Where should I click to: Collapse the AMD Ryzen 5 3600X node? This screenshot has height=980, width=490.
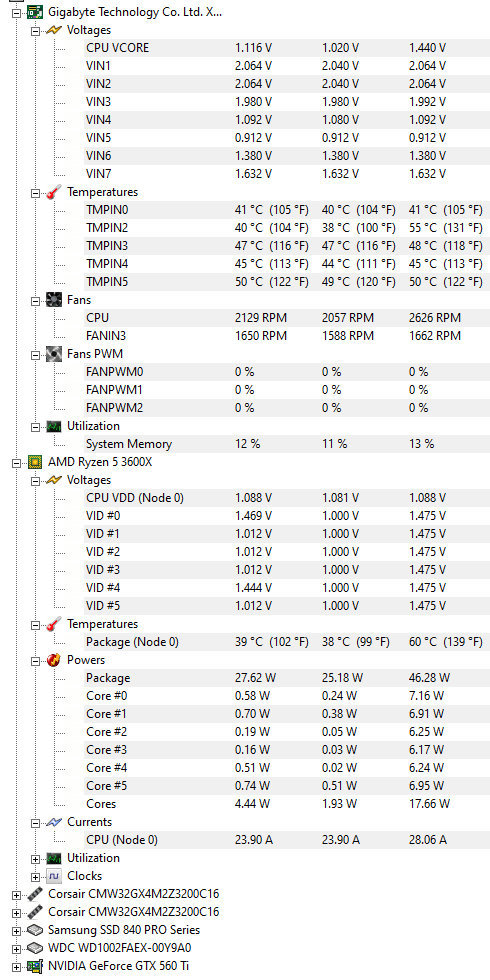click(x=16, y=462)
